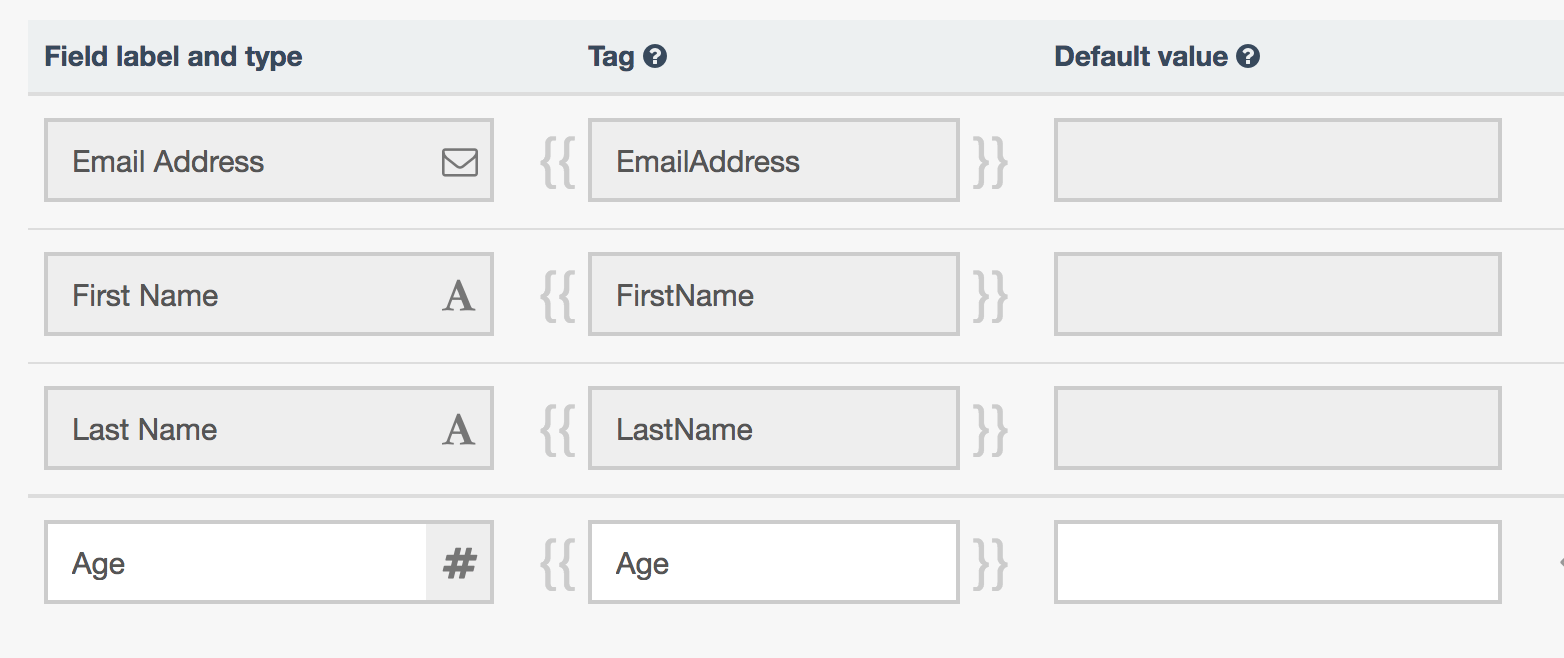1564x658 pixels.
Task: Click the Last Name default value box
Action: (x=1277, y=430)
